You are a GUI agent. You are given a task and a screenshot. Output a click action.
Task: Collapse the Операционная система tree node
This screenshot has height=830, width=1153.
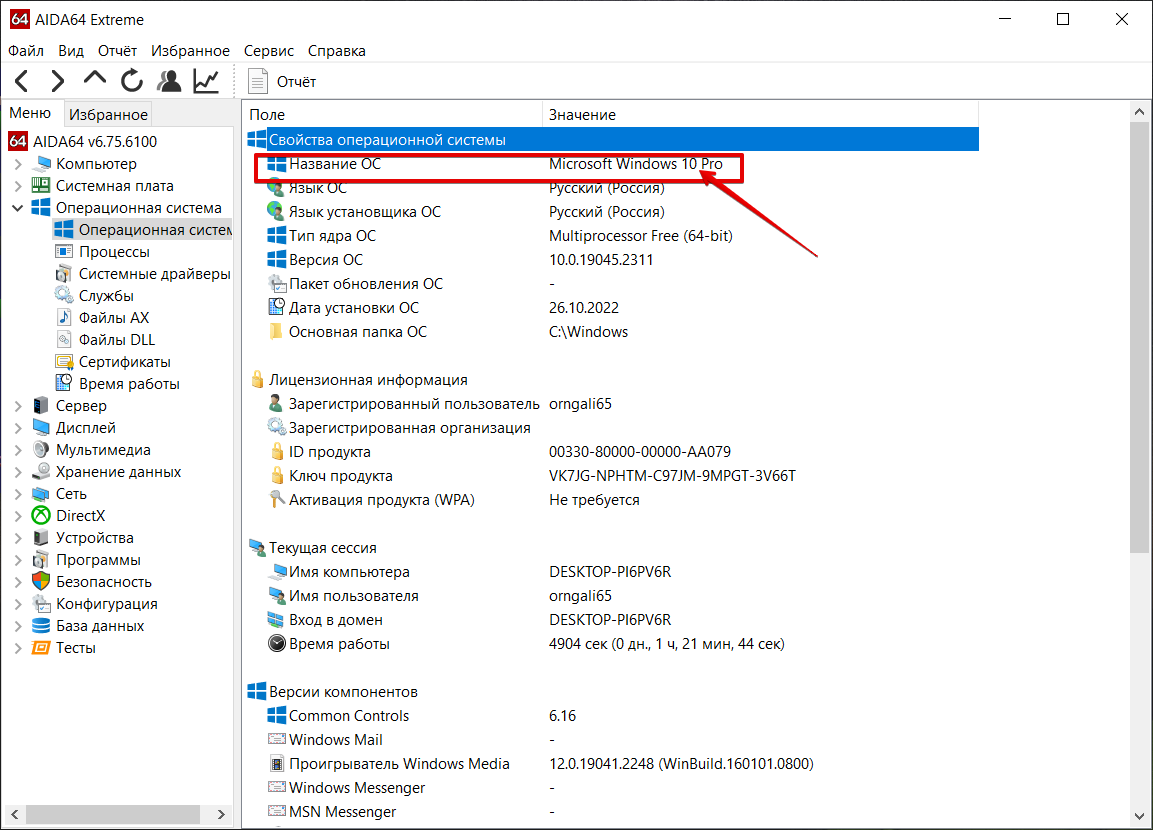(x=18, y=208)
